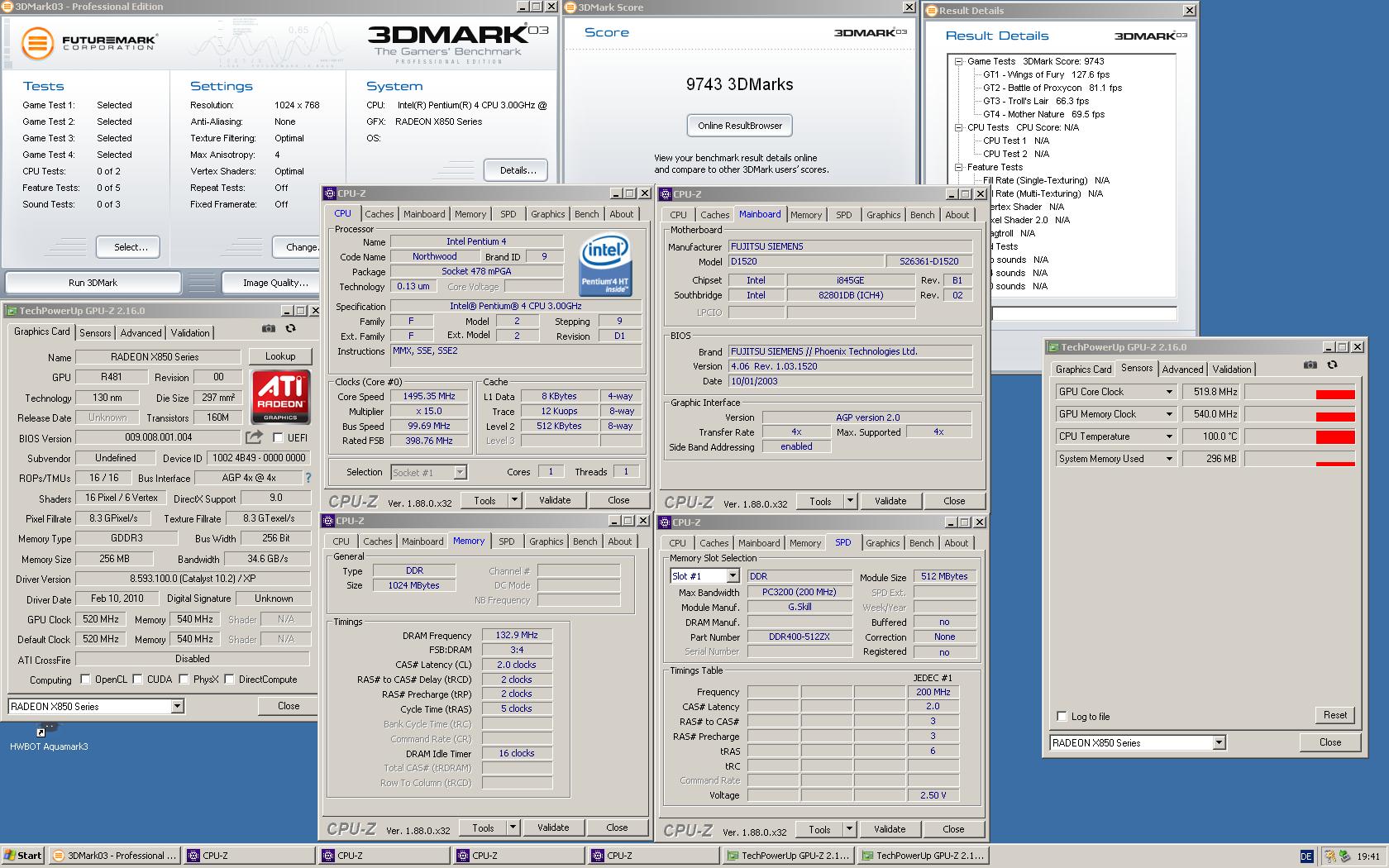Click the refresh icon in GPU-Z Sensors window
The image size is (1389, 868).
tap(1332, 365)
